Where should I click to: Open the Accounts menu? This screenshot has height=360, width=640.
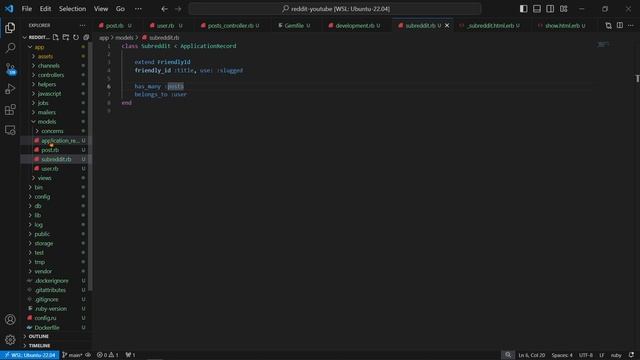pos(10,320)
